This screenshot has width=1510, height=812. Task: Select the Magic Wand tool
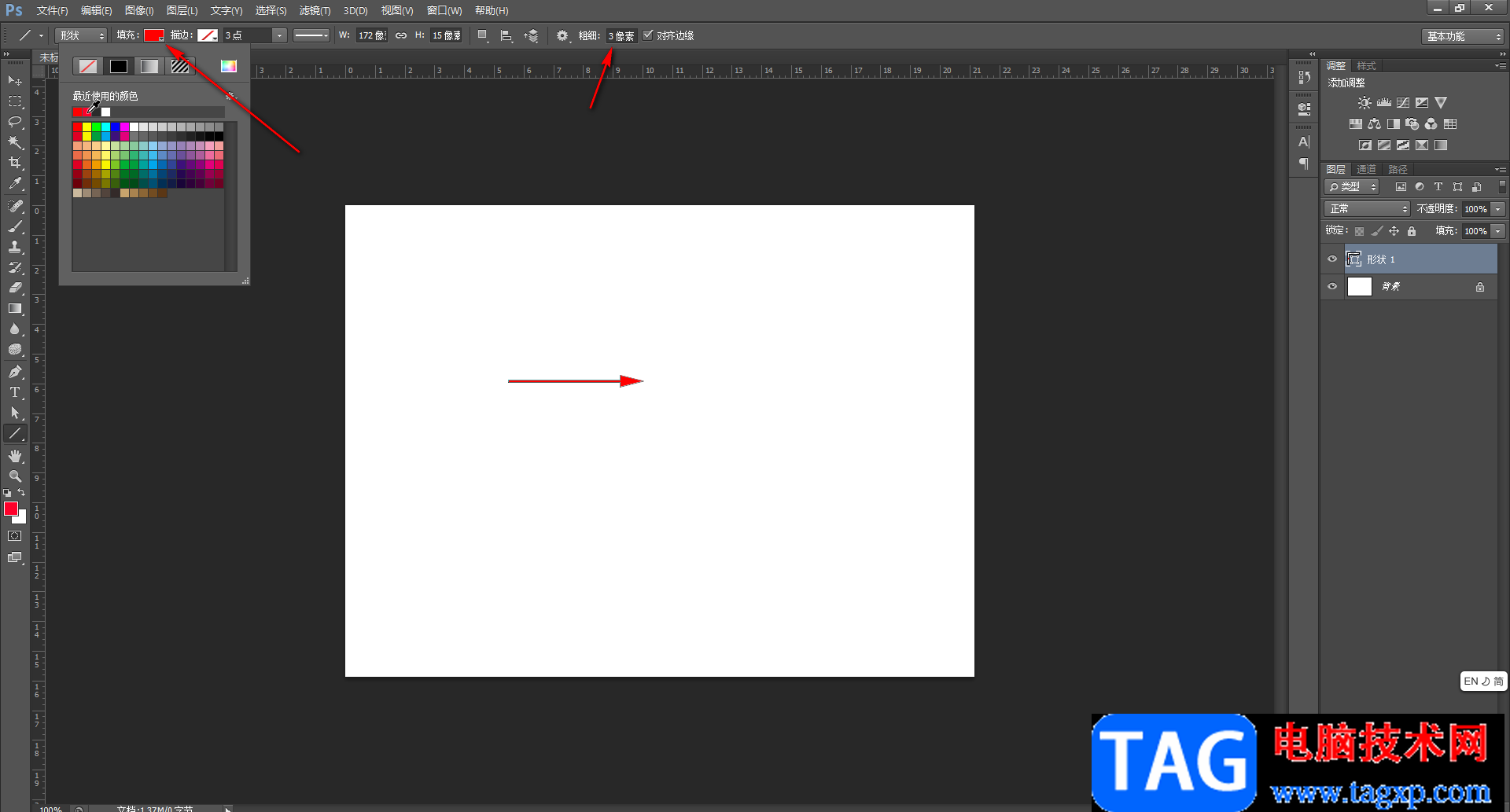click(x=15, y=142)
